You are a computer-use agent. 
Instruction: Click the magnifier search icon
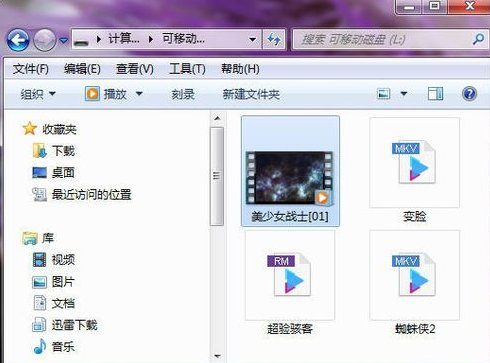coord(478,39)
